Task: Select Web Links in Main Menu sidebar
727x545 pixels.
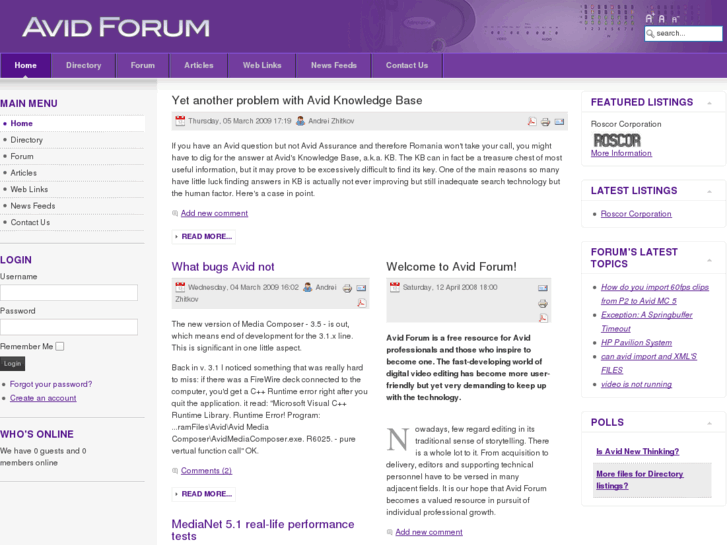Action: [72, 189]
